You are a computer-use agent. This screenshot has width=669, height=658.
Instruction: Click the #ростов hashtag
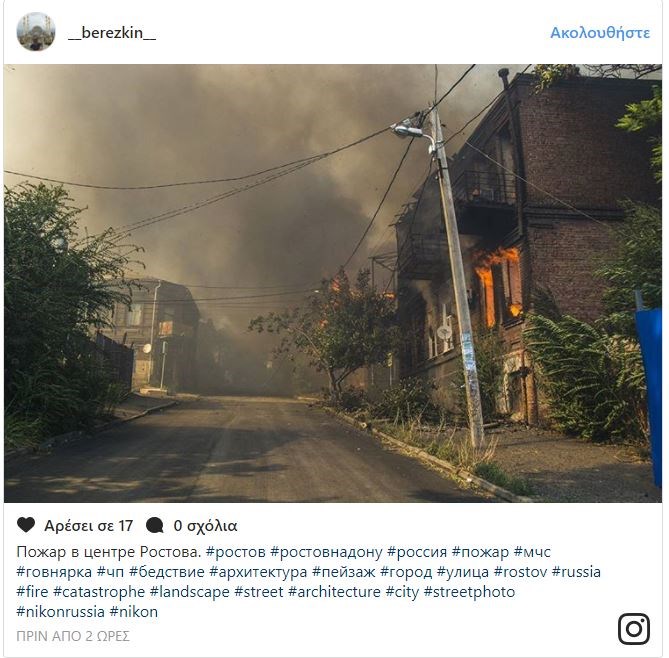(236, 552)
